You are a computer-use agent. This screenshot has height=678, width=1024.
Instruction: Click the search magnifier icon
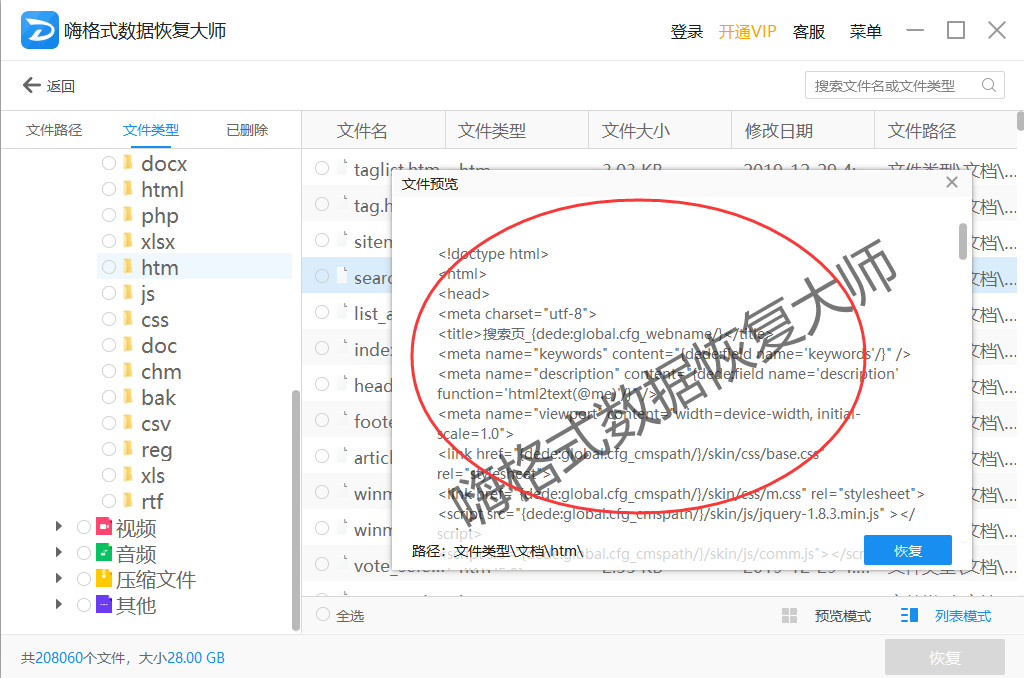(989, 85)
